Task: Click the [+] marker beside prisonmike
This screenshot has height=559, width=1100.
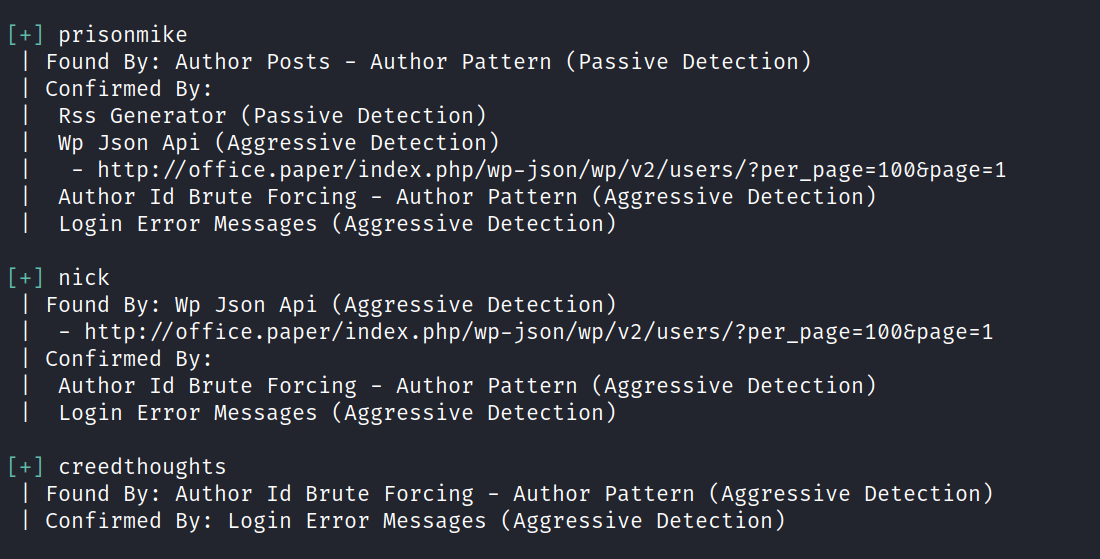Action: (x=25, y=35)
